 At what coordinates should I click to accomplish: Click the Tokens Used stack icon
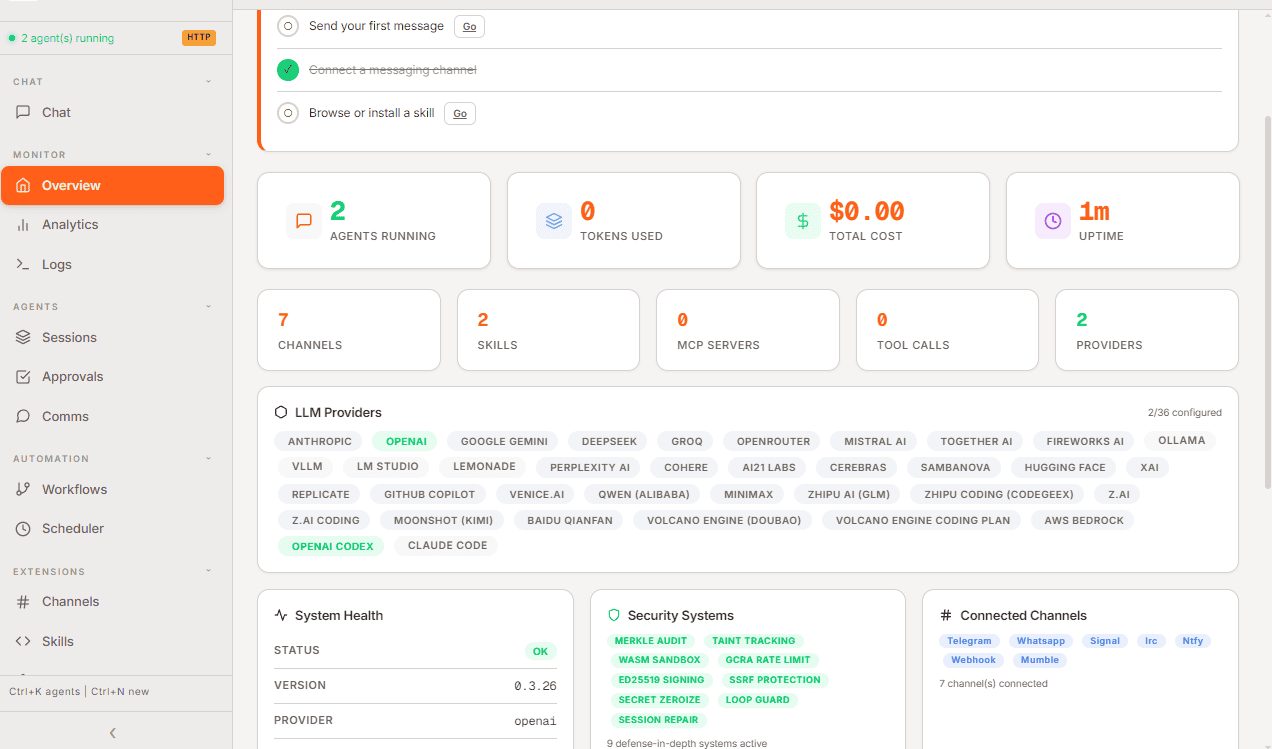[554, 221]
